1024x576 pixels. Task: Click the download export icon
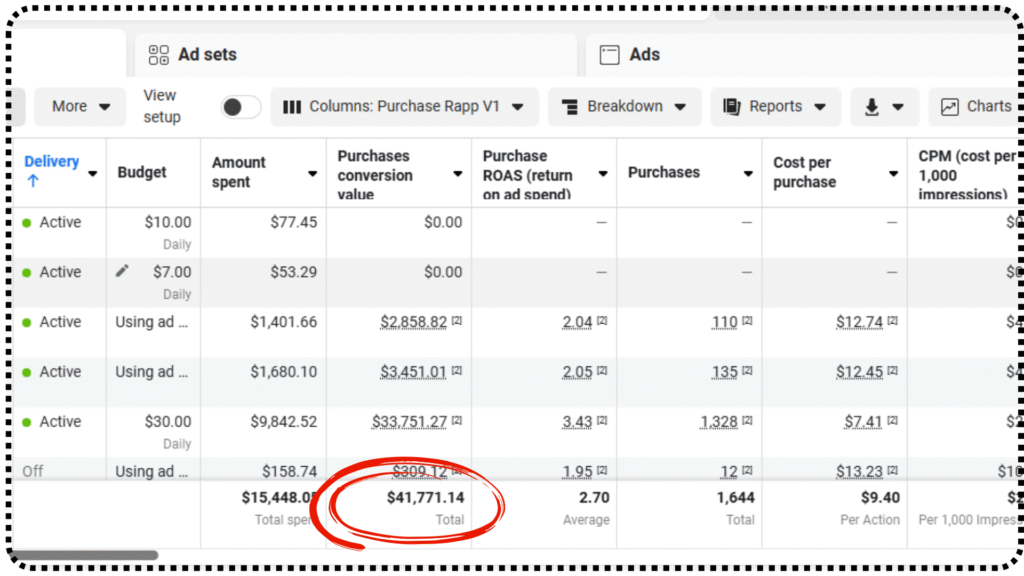pyautogui.click(x=872, y=107)
